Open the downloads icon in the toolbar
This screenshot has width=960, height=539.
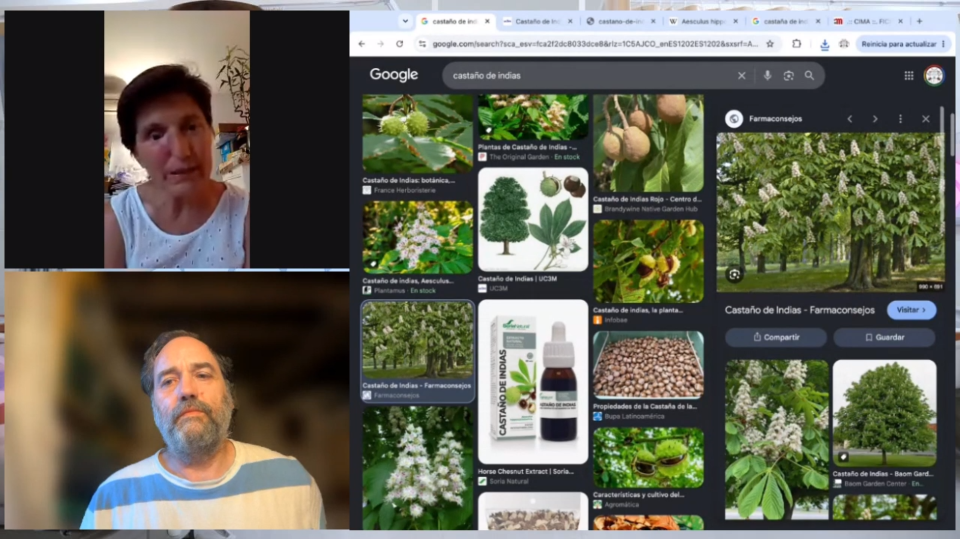pyautogui.click(x=825, y=44)
